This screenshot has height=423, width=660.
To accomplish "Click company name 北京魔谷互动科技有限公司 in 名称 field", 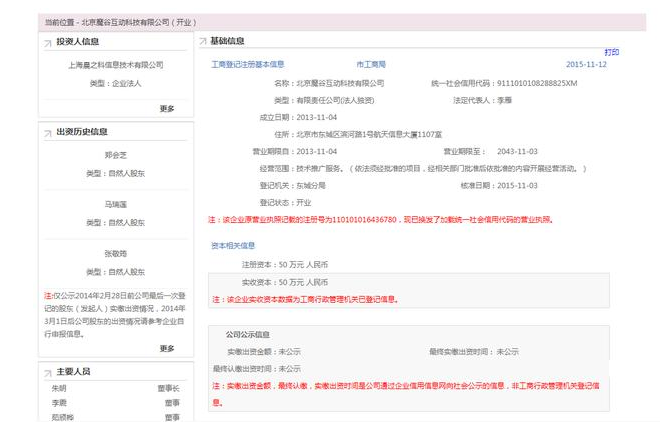I will (x=340, y=83).
